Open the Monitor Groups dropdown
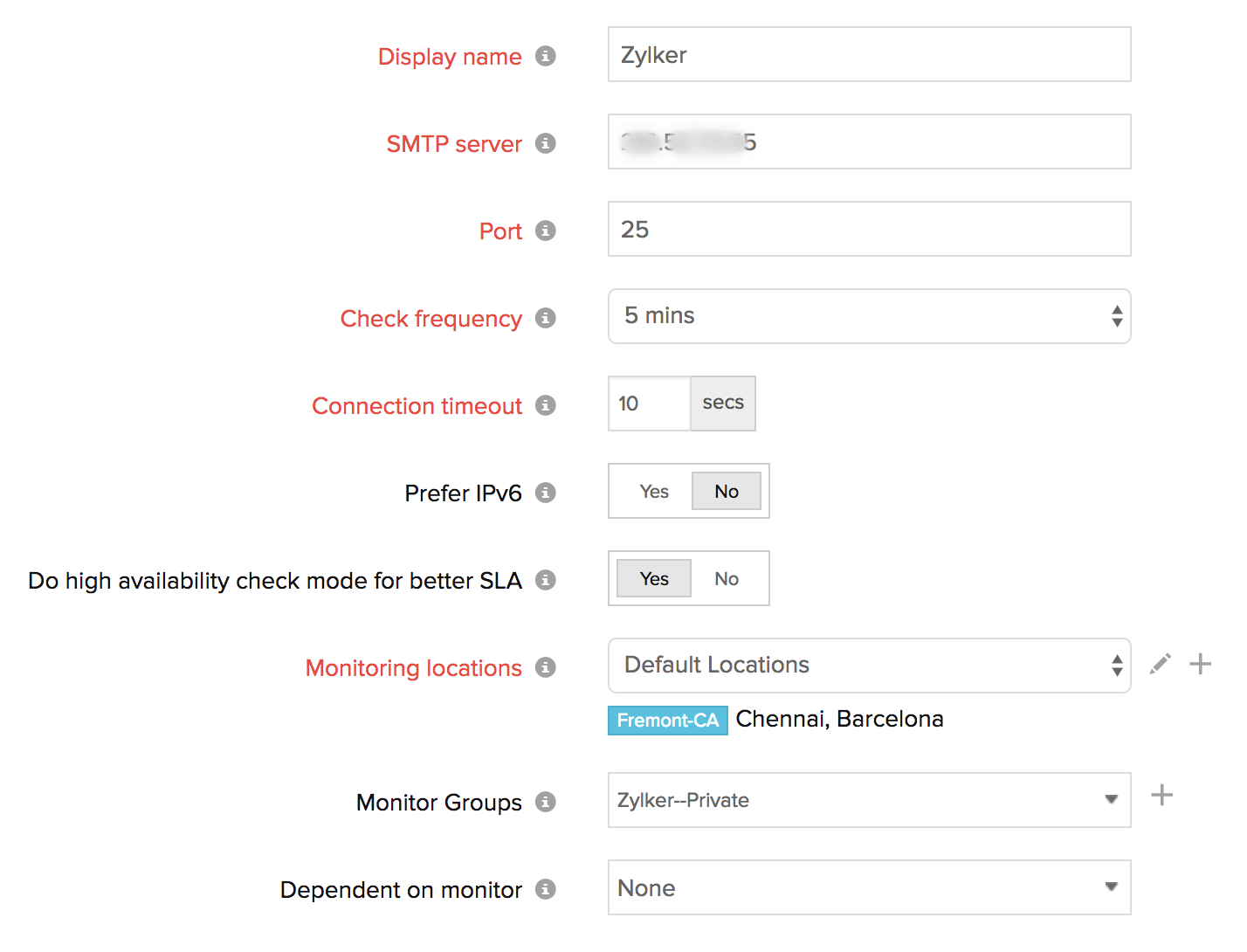The height and width of the screenshot is (952, 1247). tap(869, 800)
